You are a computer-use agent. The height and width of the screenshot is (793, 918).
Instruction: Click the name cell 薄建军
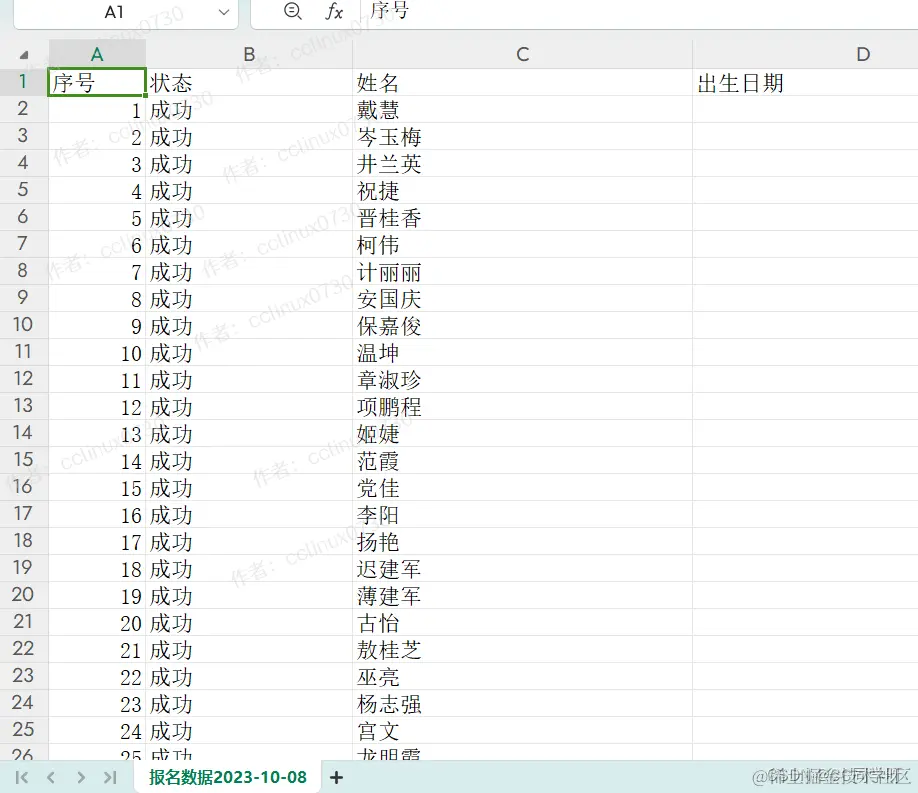[522, 595]
